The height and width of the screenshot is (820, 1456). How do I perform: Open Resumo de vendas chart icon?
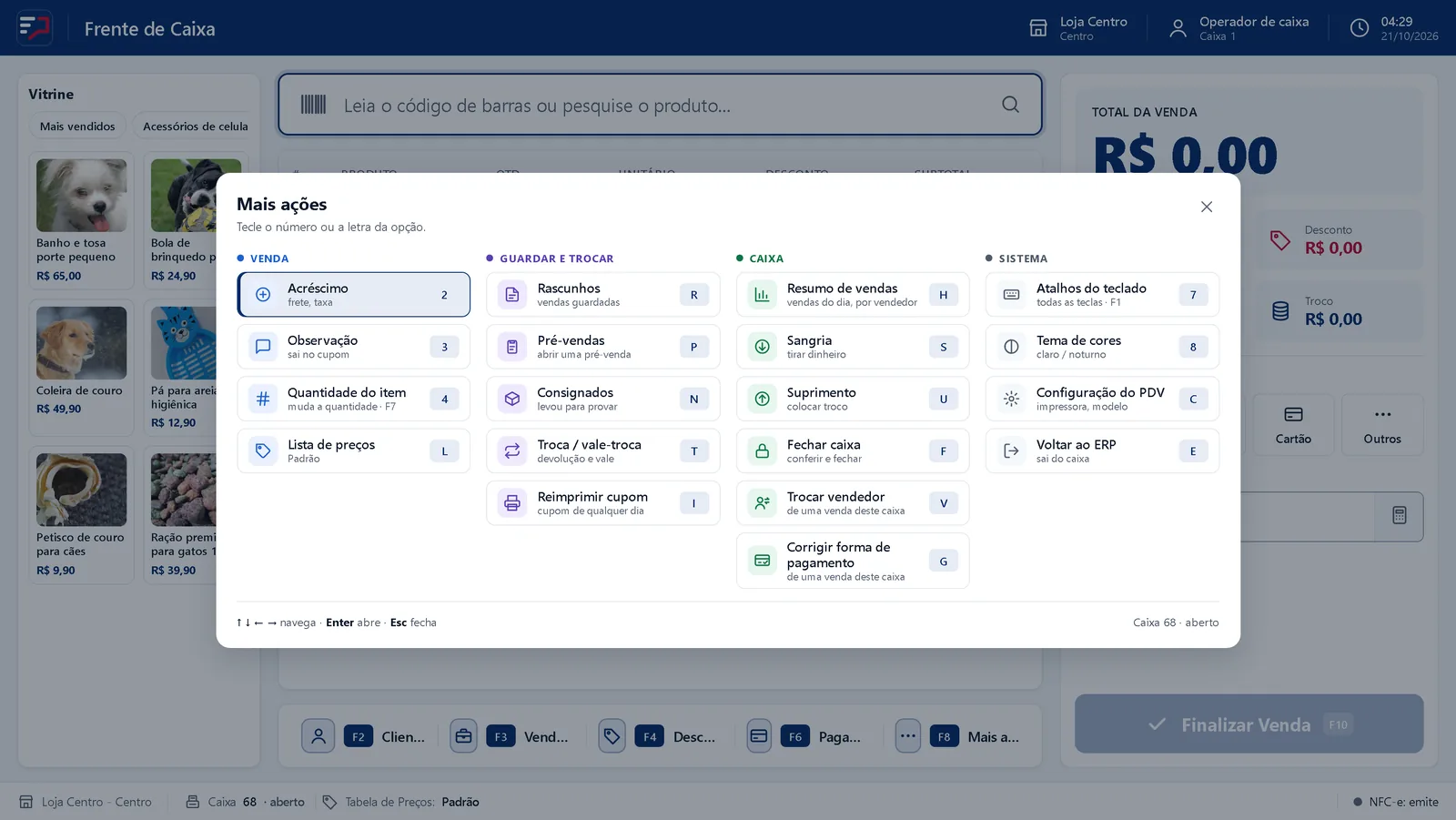[x=762, y=295]
